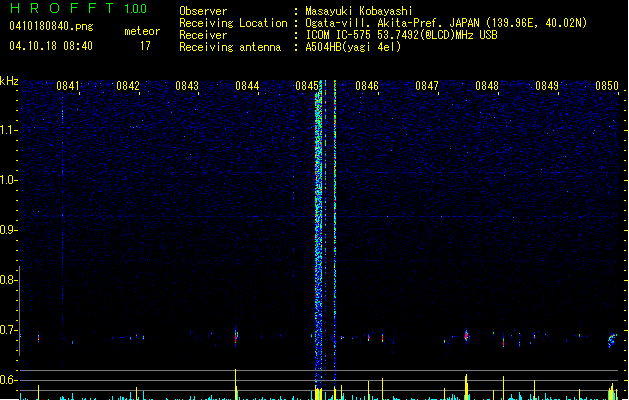The image size is (629, 400).
Task: Click the 0.9 kHz axis label
Action: (8, 230)
